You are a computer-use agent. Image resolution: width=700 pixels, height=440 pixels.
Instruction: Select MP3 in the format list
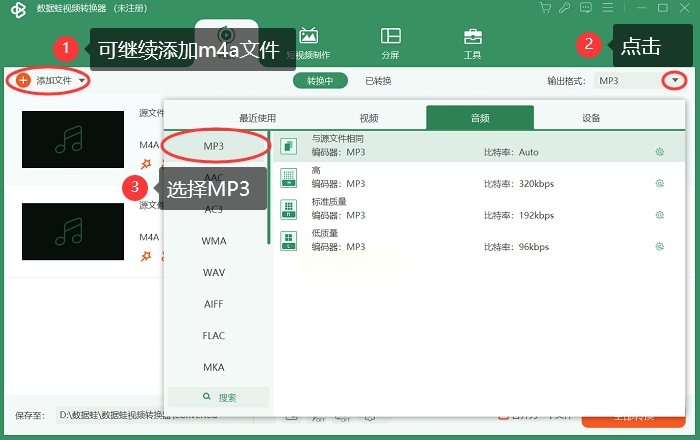pos(214,146)
